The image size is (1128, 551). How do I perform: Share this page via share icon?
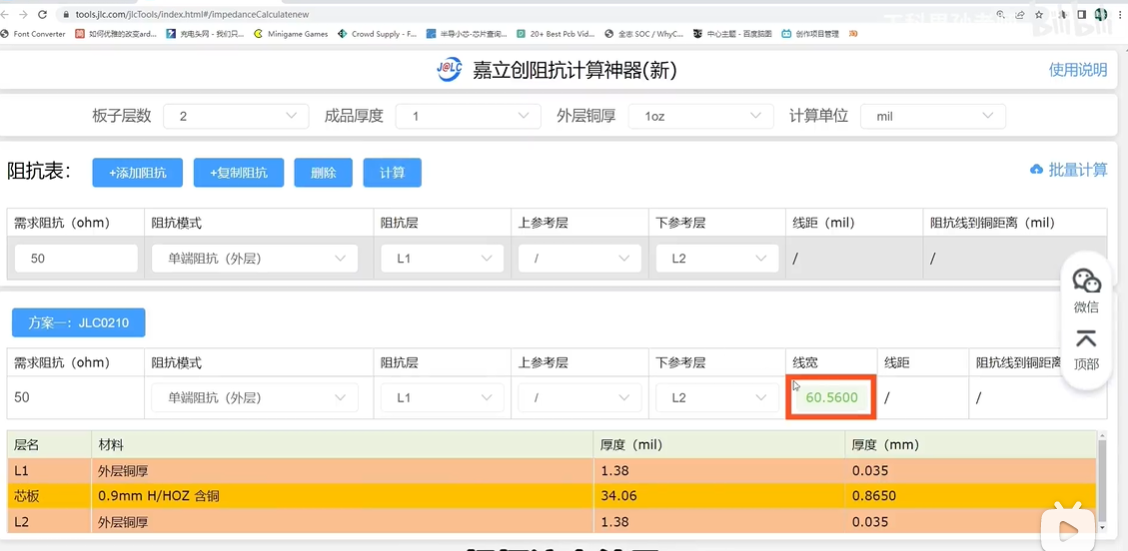coord(1020,14)
